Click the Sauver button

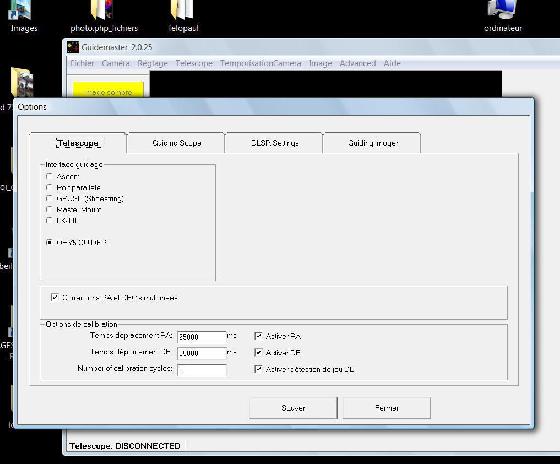coord(293,408)
